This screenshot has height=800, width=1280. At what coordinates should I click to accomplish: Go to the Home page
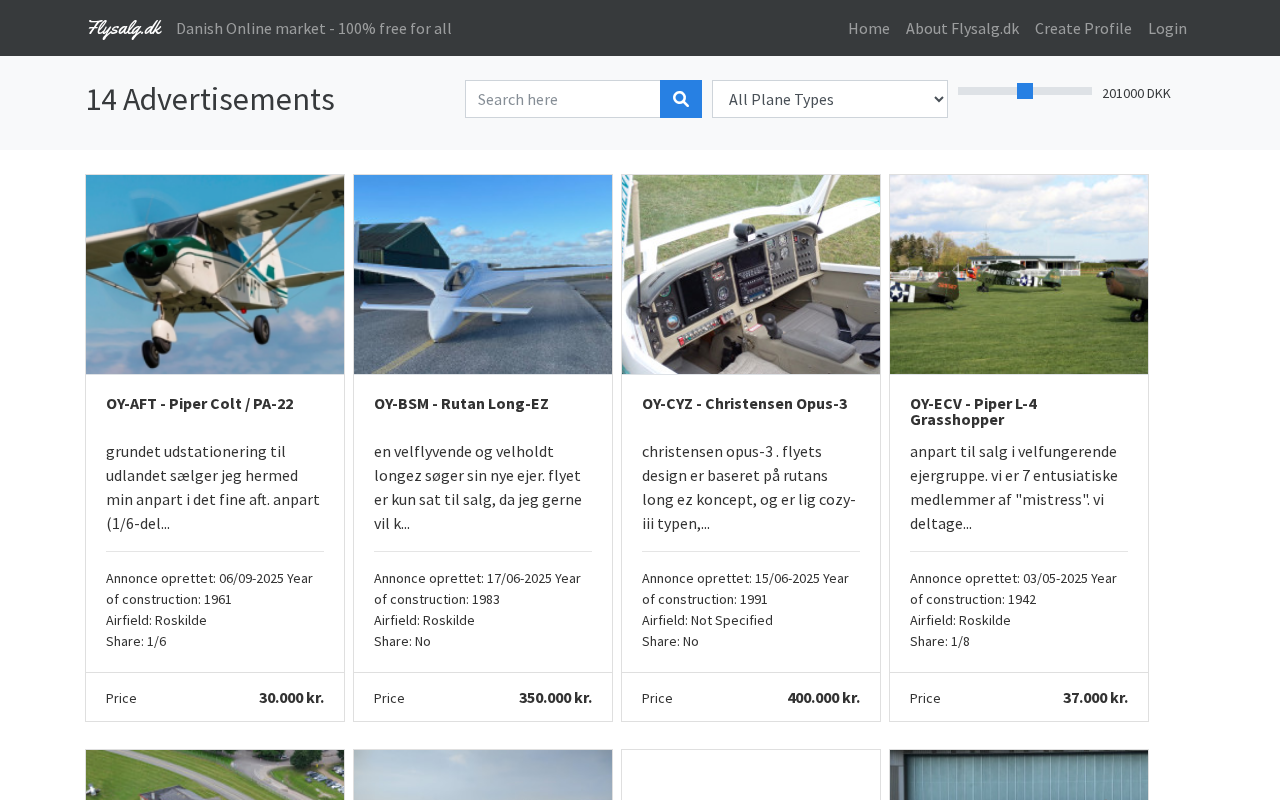pyautogui.click(x=868, y=28)
